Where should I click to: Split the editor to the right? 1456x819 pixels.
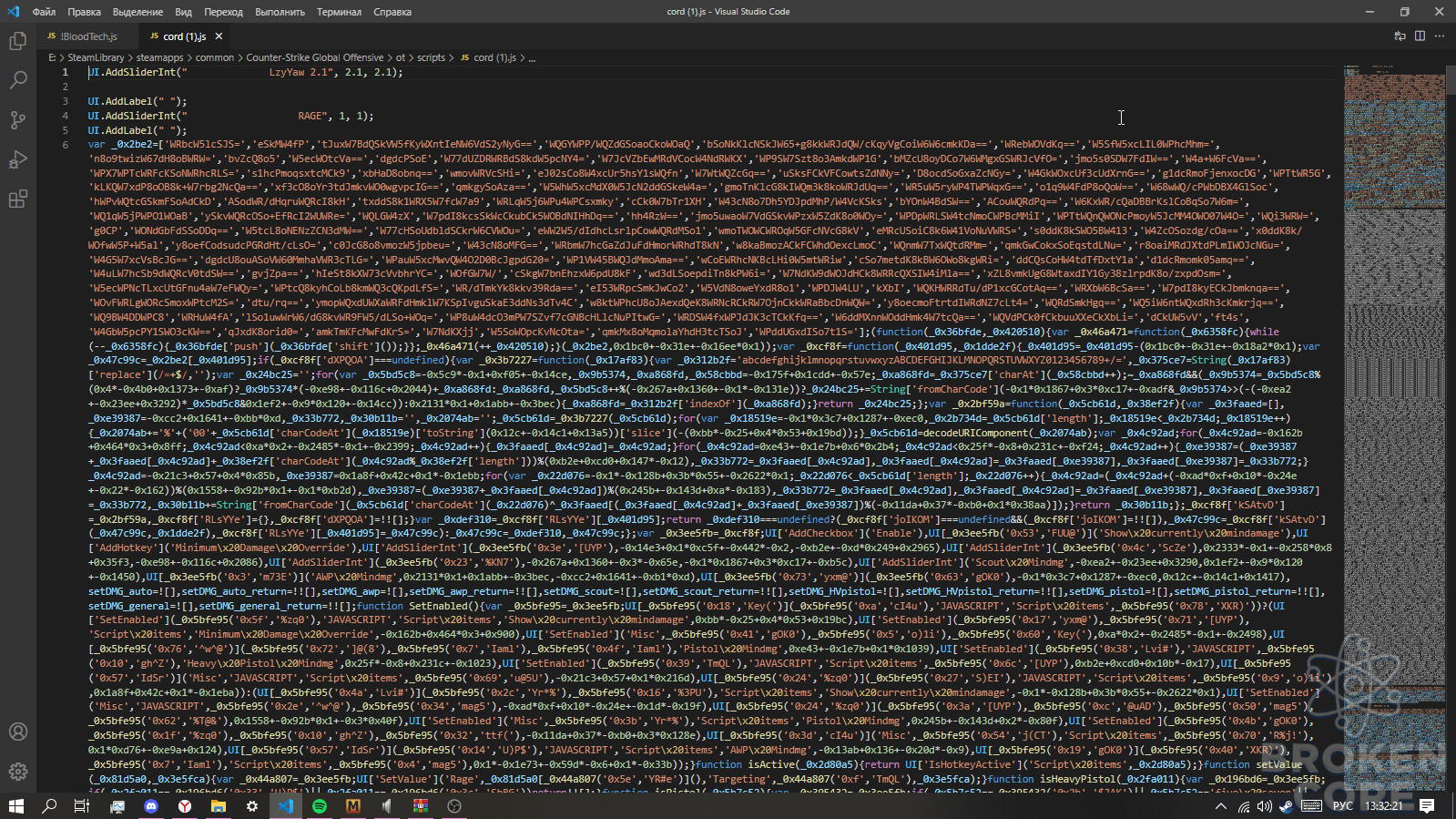coord(1420,36)
